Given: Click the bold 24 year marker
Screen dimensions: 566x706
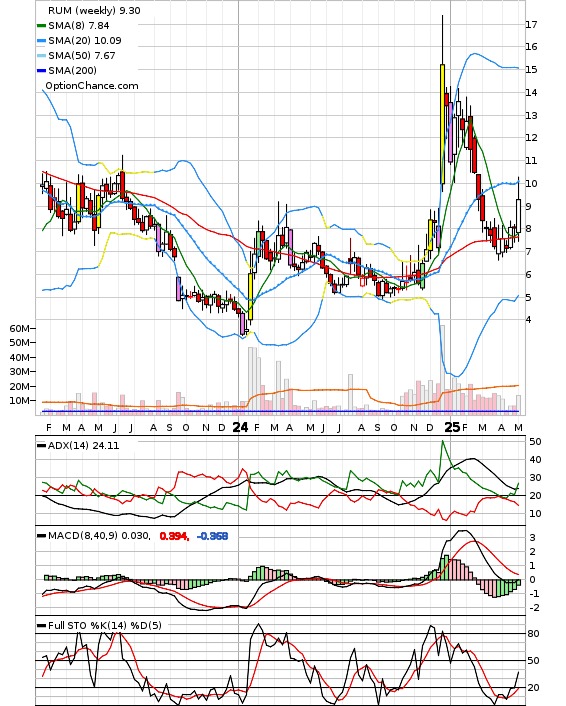Looking at the screenshot, I should 240,427.
